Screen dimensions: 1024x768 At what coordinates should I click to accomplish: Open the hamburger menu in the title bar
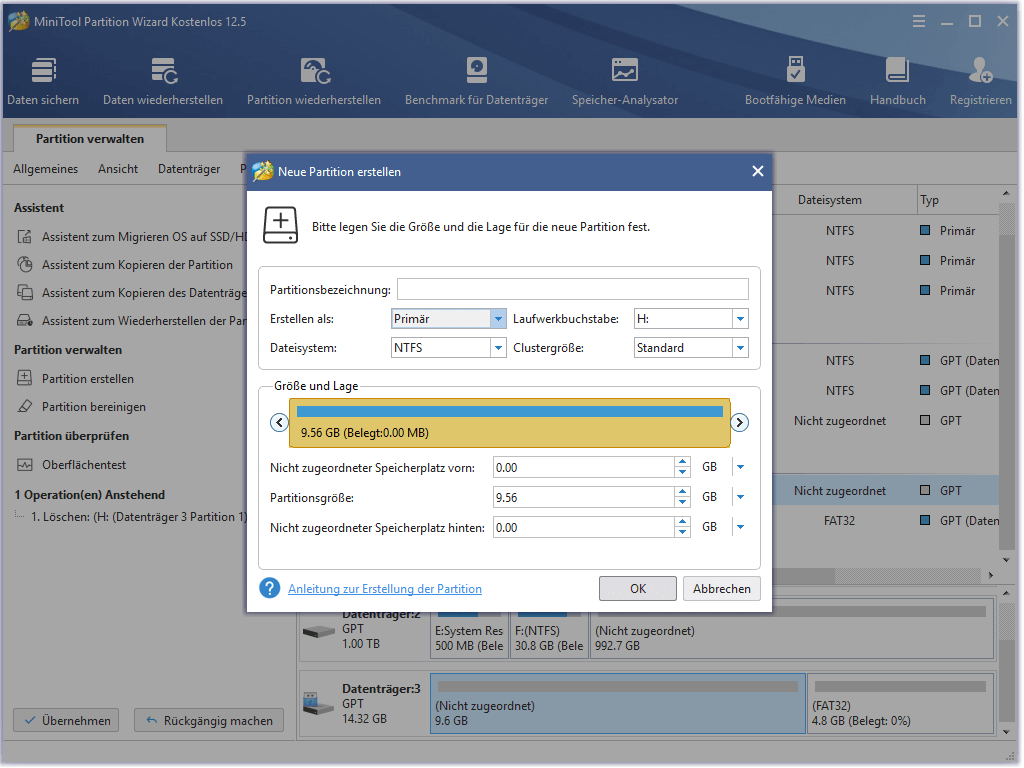click(919, 22)
